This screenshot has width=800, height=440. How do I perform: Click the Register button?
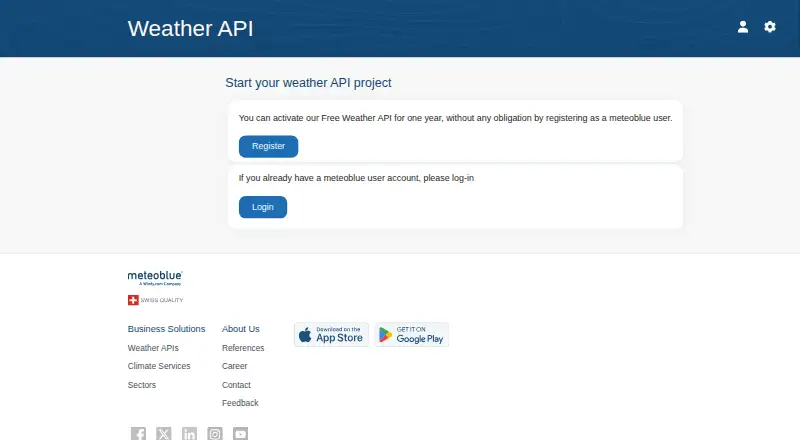[x=268, y=146]
